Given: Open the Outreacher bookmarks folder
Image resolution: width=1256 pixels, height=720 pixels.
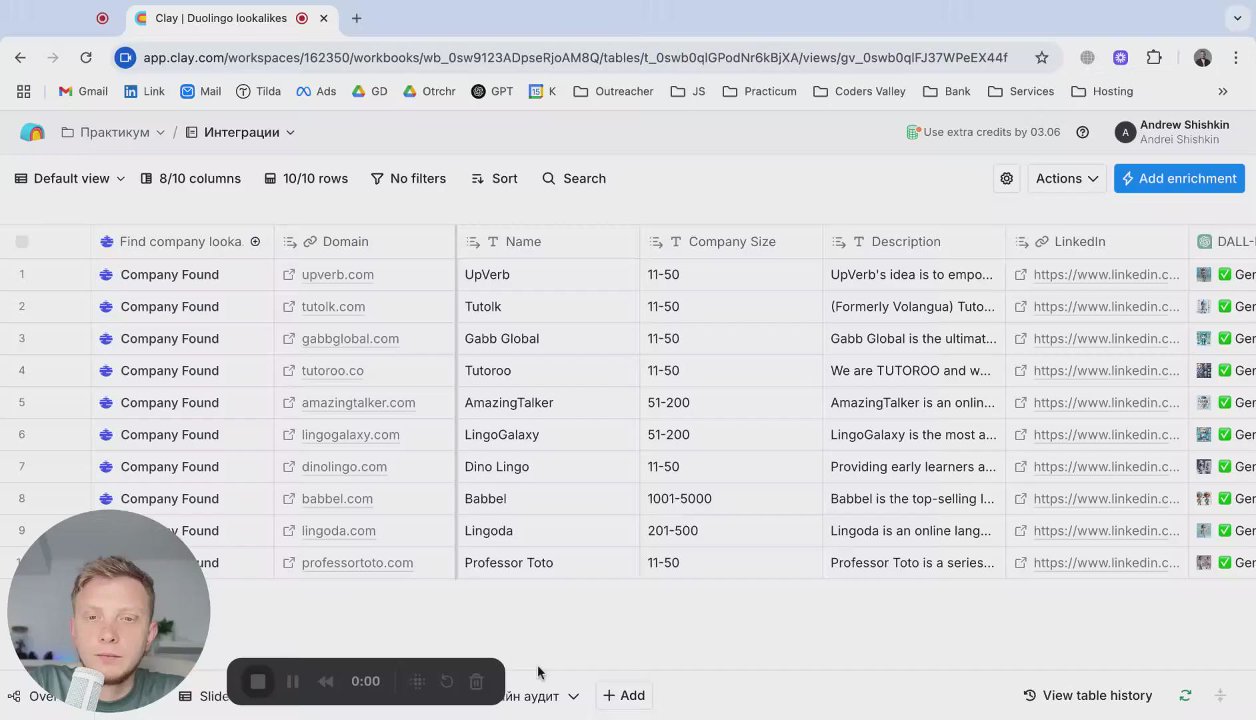Looking at the screenshot, I should click(613, 91).
